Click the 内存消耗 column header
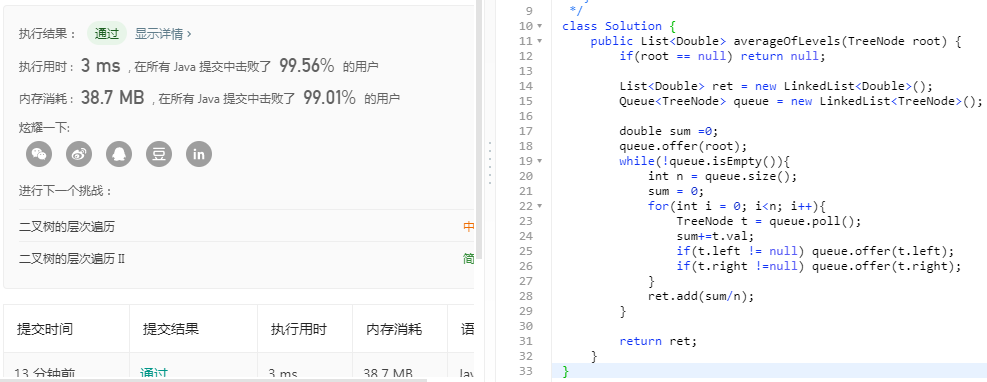 tap(394, 329)
